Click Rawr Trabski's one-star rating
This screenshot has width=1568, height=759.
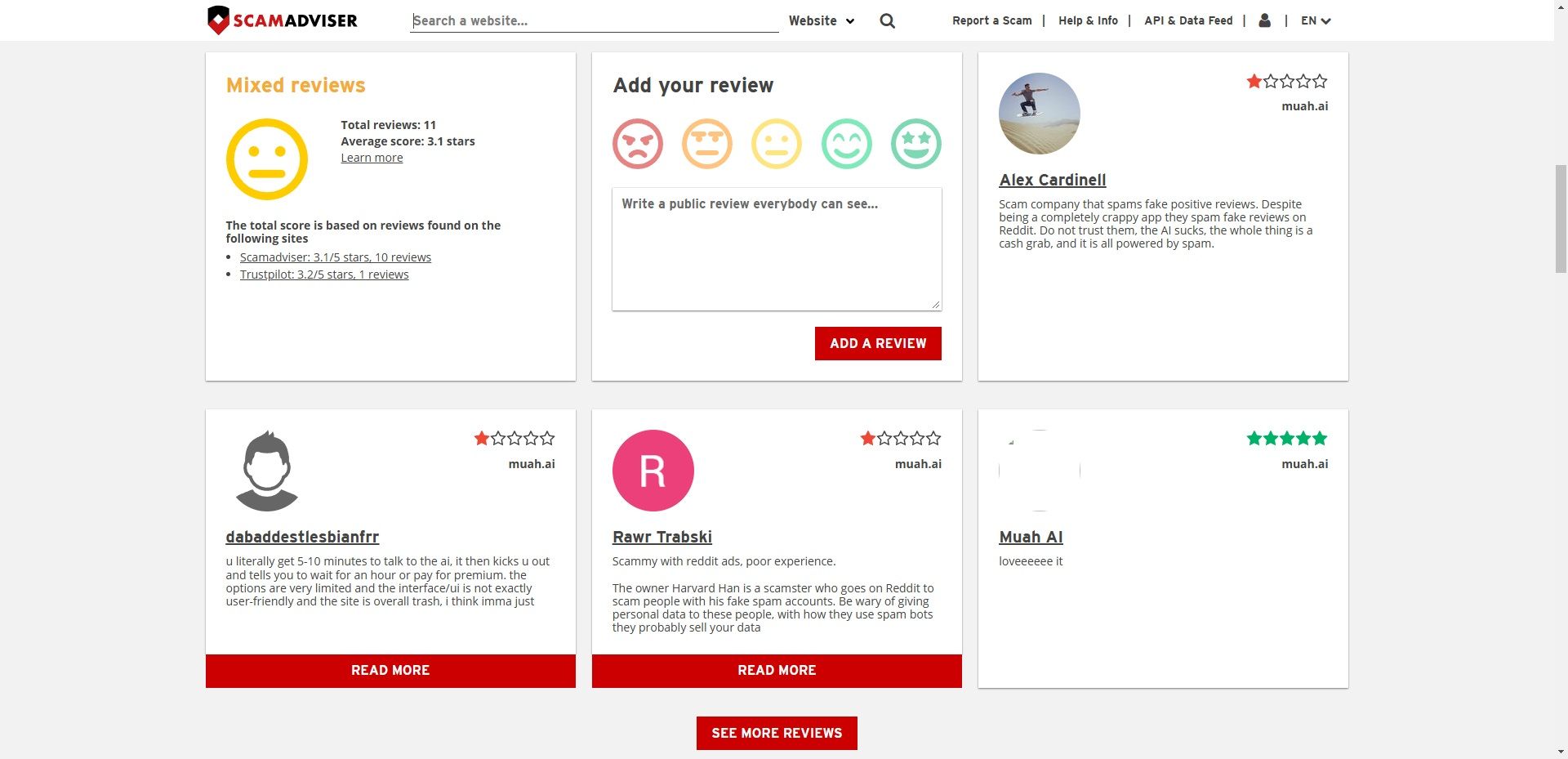coord(901,438)
